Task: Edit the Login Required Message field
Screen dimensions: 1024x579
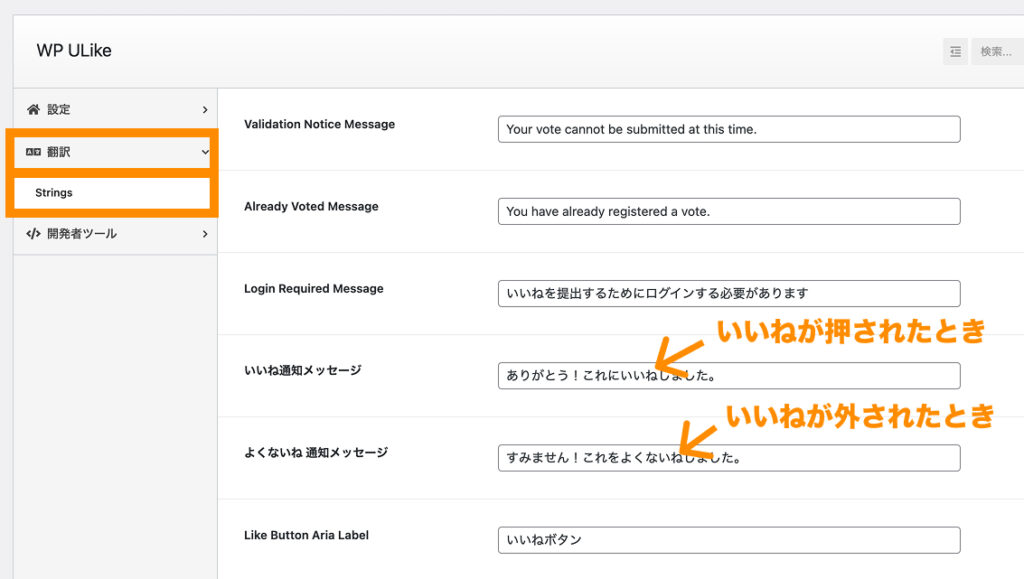Action: coord(728,293)
